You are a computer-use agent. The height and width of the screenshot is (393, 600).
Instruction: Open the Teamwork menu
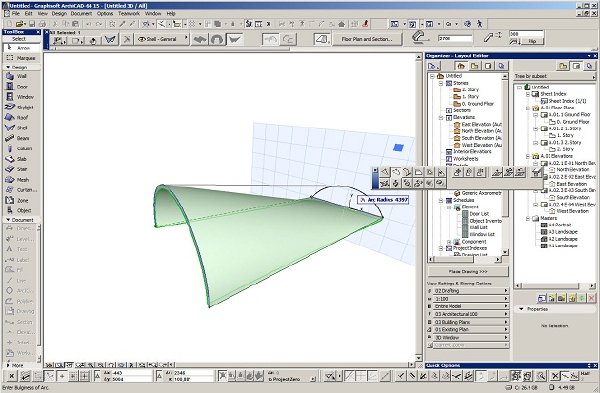coord(129,13)
